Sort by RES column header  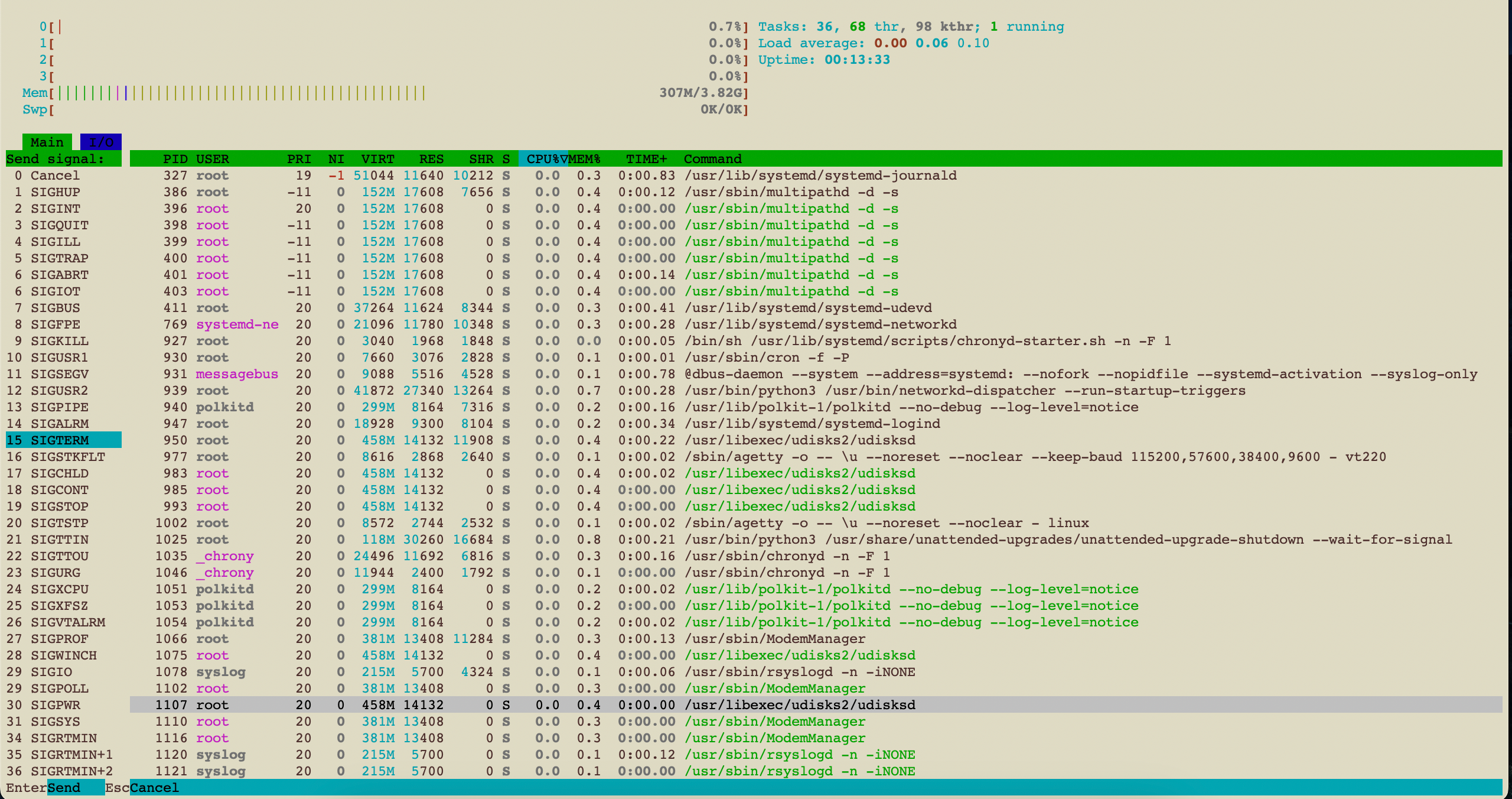tap(432, 159)
